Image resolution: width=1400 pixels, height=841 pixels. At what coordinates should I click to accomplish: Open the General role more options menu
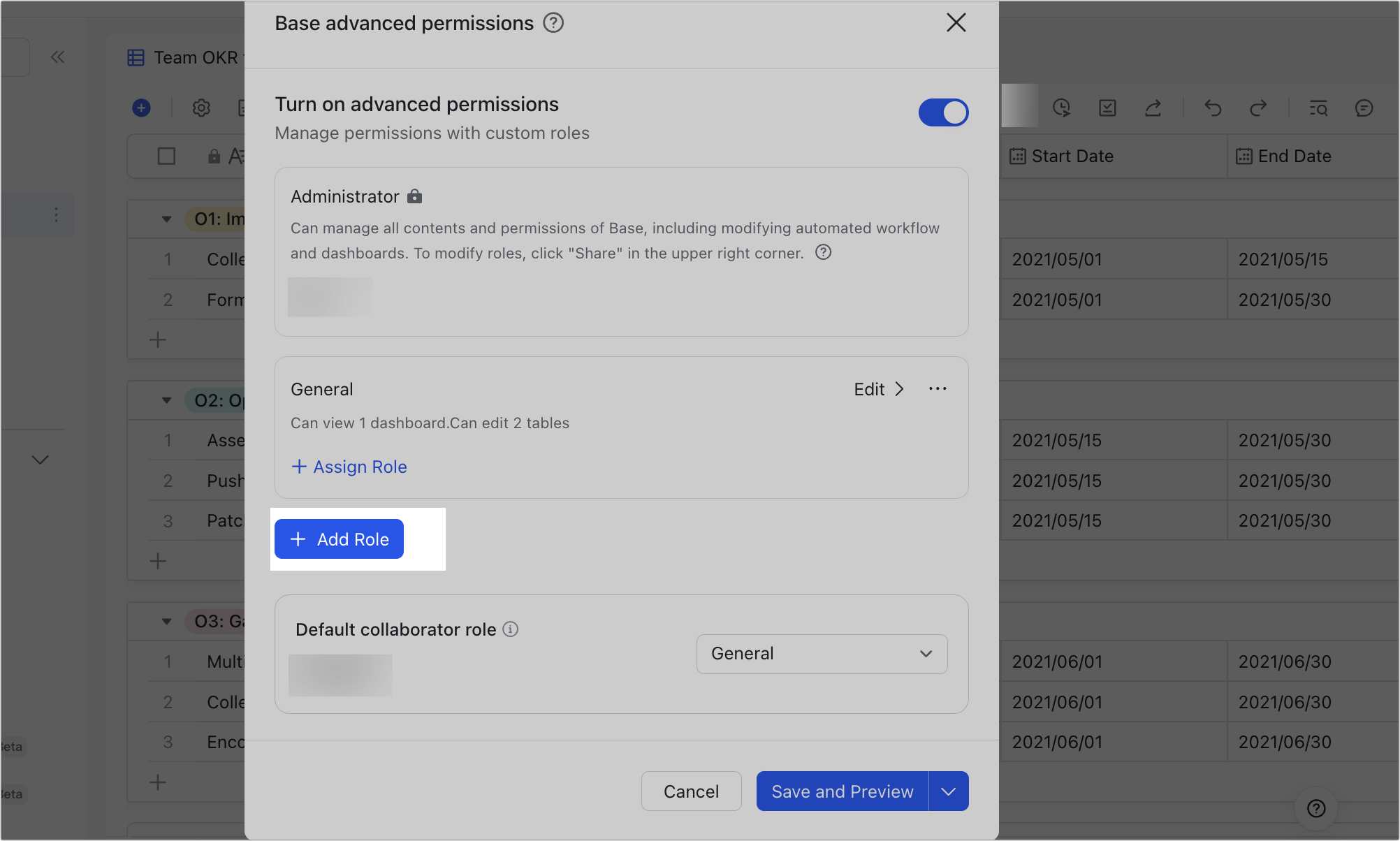938,389
